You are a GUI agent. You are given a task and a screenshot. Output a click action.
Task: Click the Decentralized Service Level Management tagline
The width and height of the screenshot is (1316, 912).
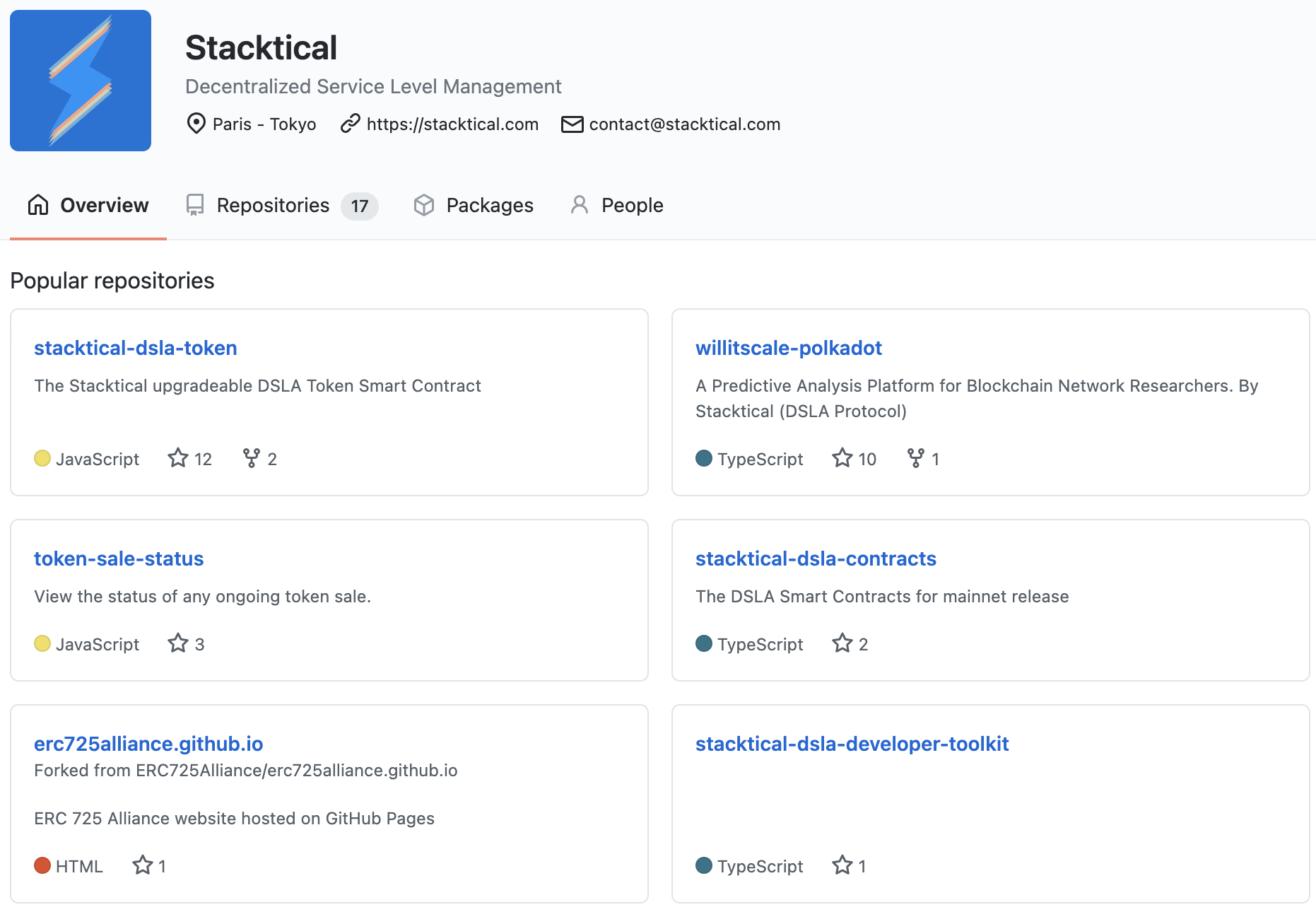pos(373,86)
